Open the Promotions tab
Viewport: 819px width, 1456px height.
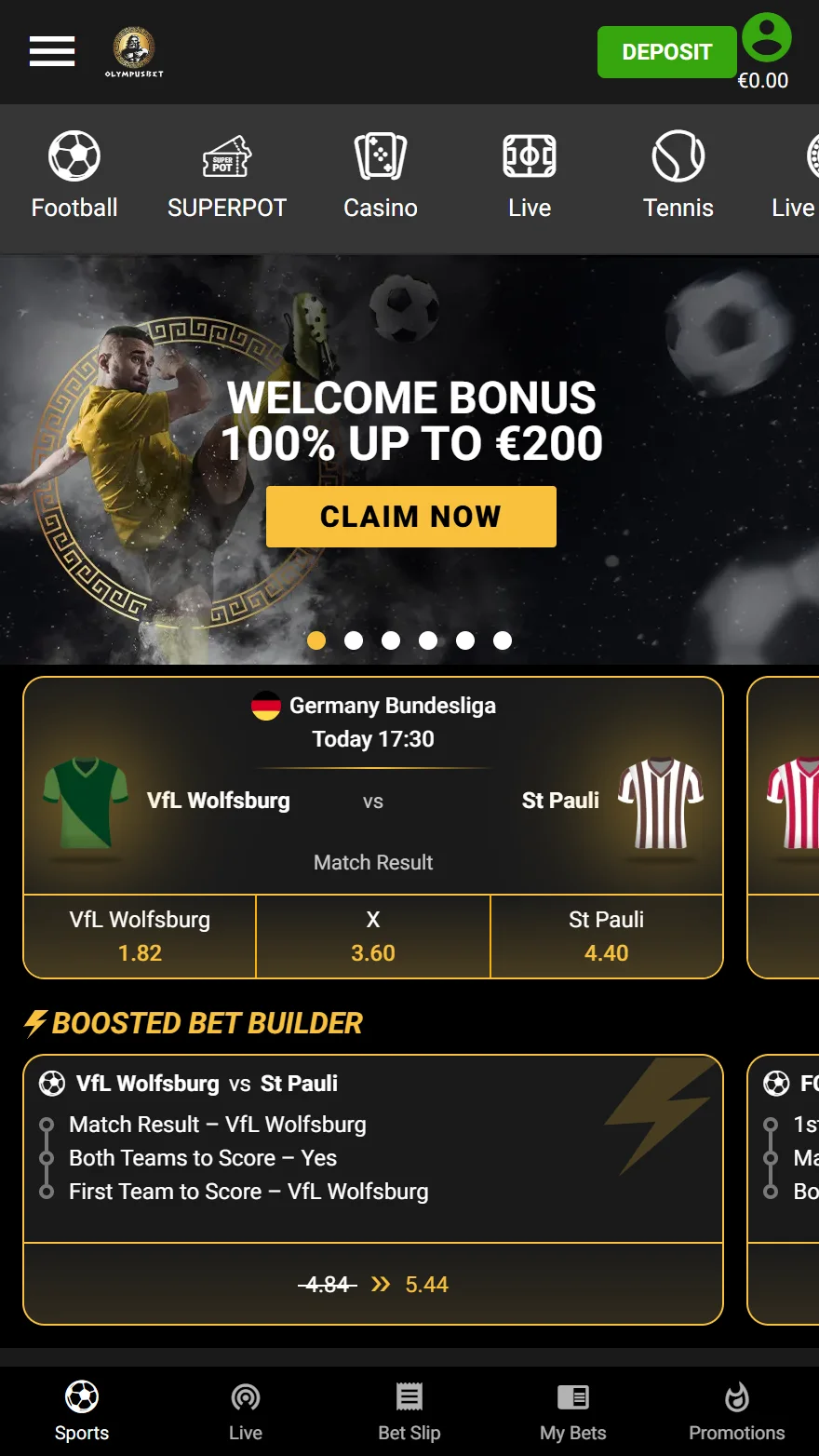737,1411
